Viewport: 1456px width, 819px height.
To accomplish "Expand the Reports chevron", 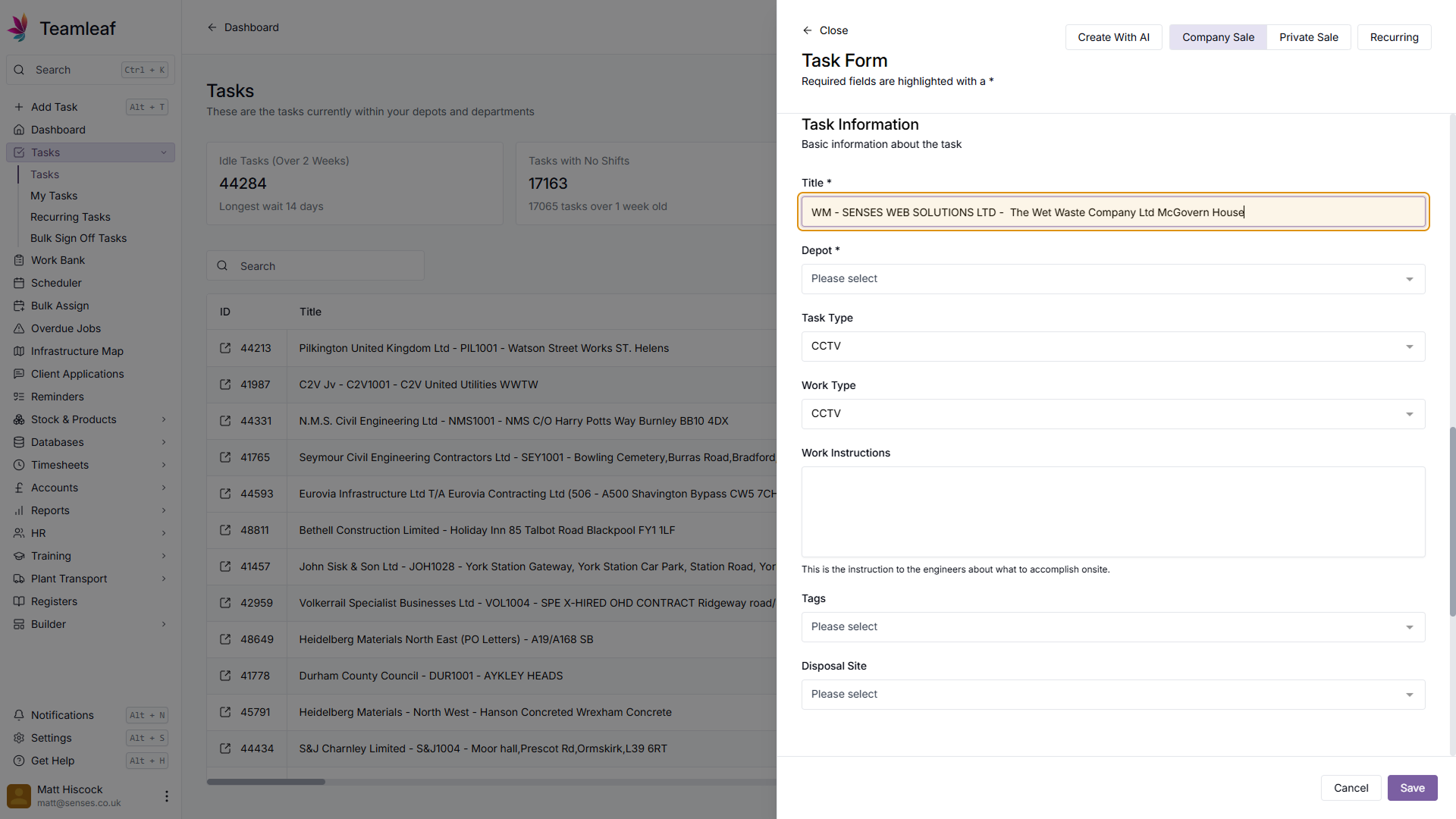I will (164, 510).
